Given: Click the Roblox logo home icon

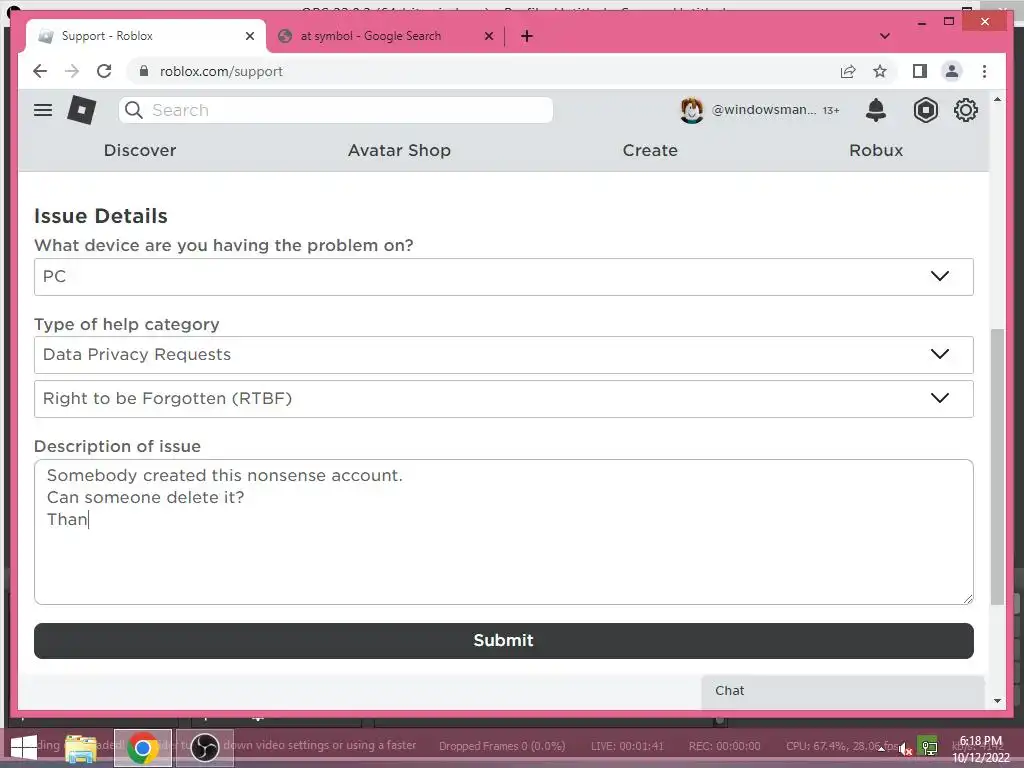Looking at the screenshot, I should coord(82,110).
